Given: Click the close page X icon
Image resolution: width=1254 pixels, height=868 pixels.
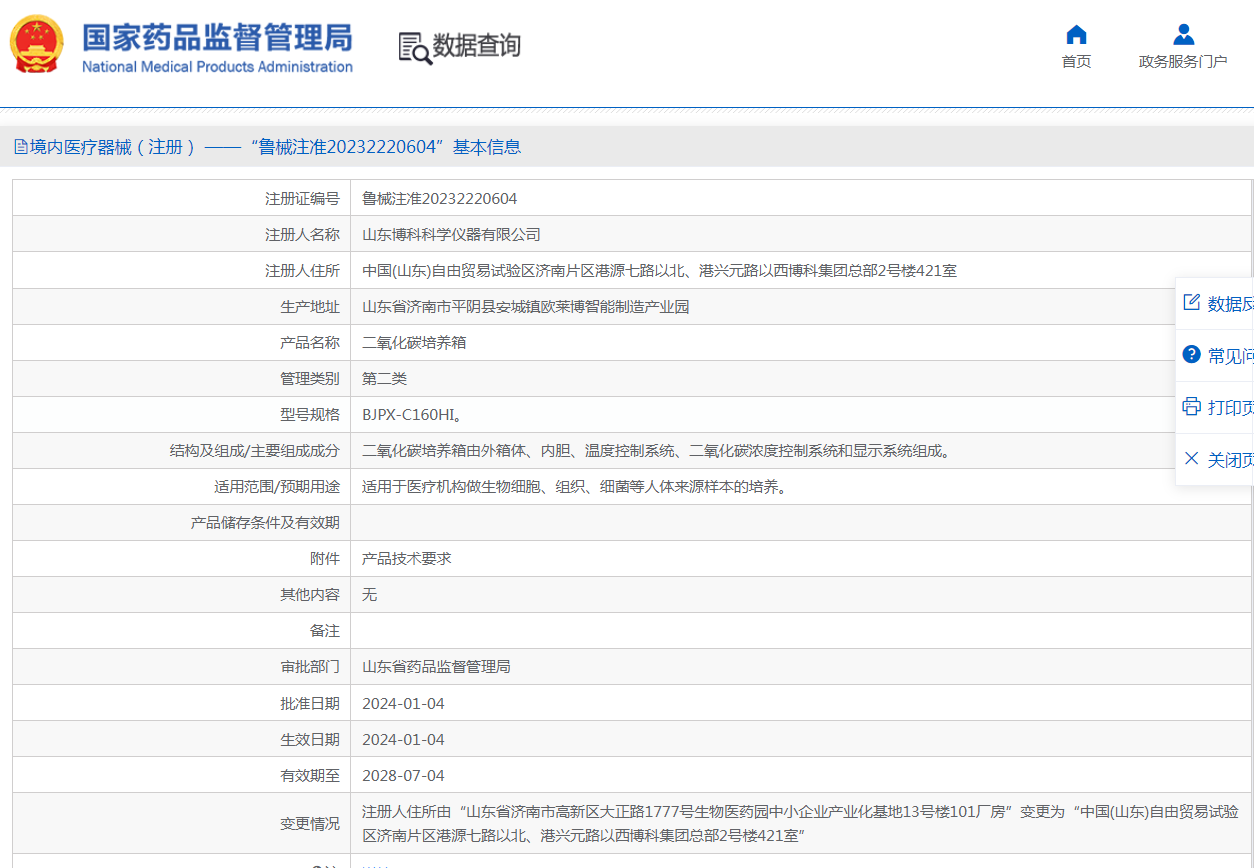Looking at the screenshot, I should coord(1191,459).
